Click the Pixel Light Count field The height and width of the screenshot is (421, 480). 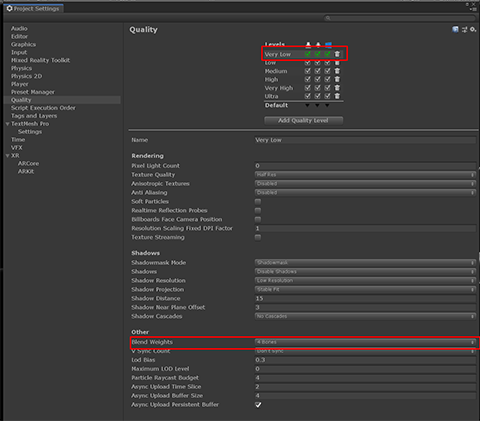(x=365, y=166)
